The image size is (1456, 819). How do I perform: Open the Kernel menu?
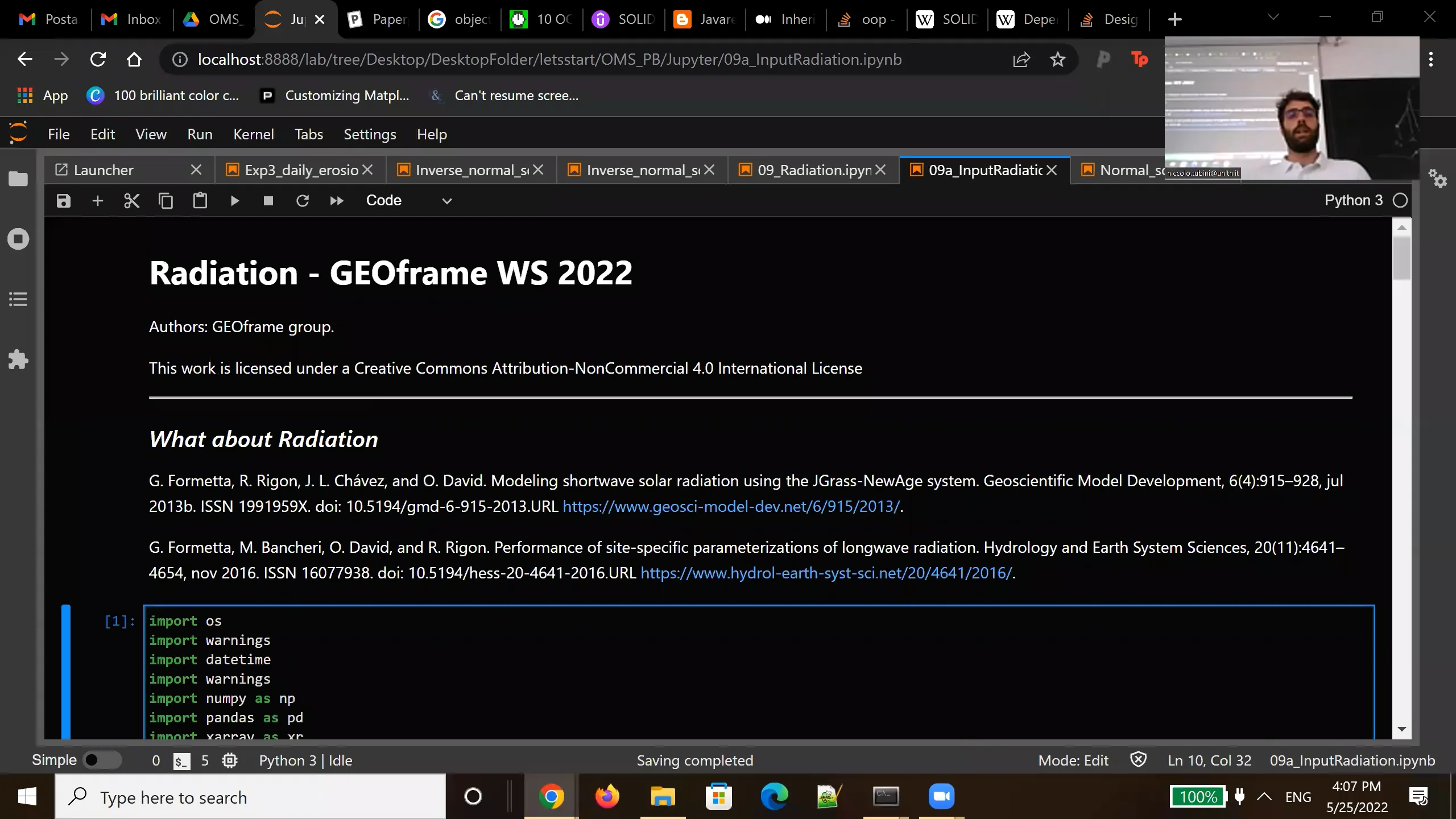coord(254,134)
